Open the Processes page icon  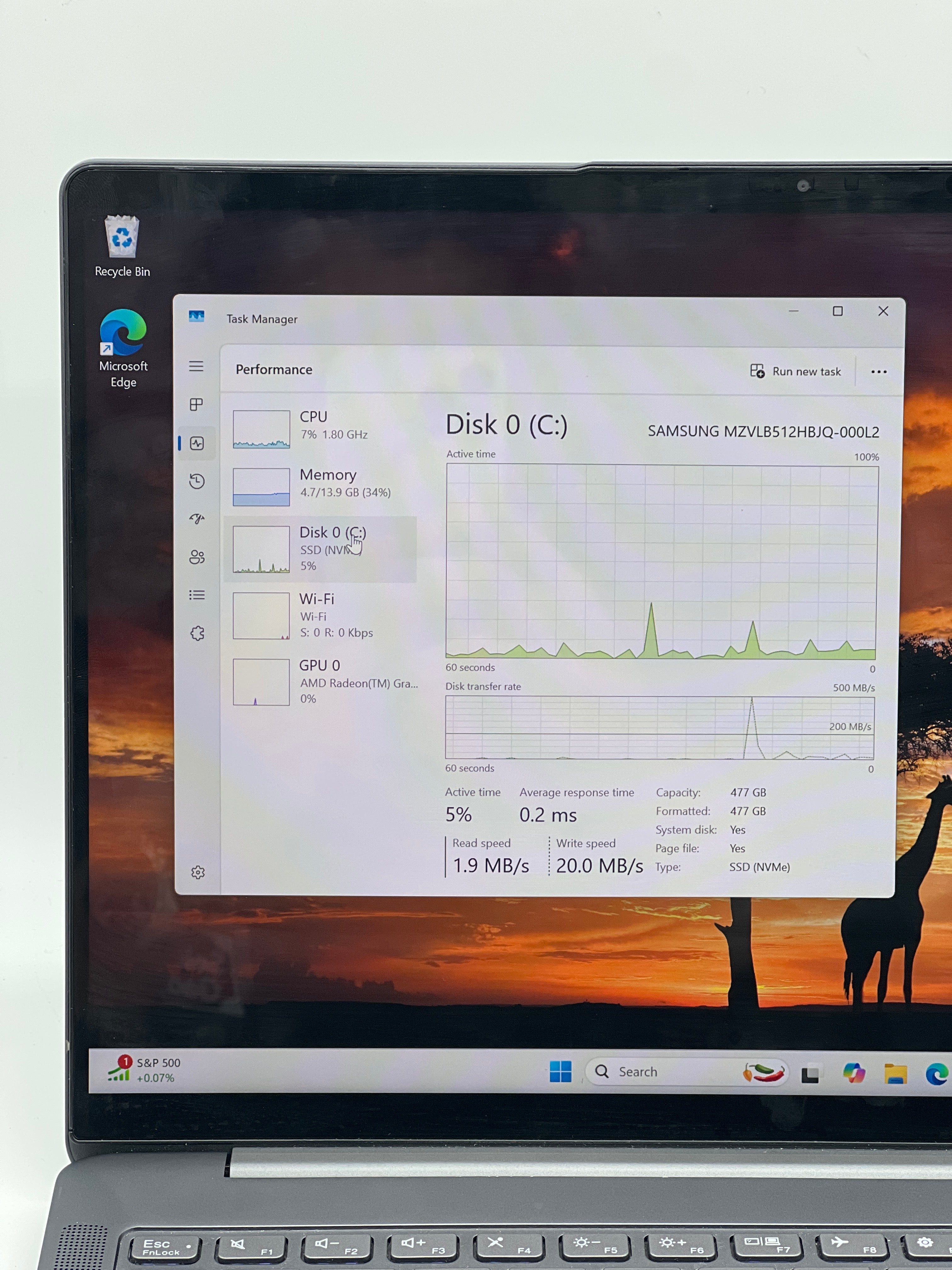pyautogui.click(x=196, y=405)
